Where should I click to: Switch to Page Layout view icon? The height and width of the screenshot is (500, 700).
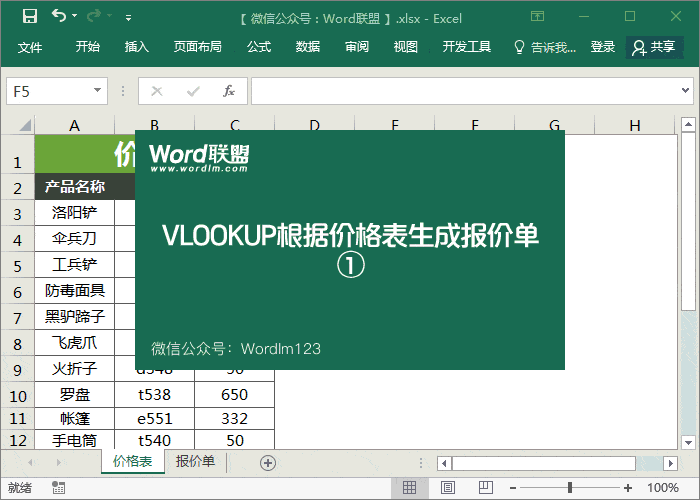tap(448, 488)
